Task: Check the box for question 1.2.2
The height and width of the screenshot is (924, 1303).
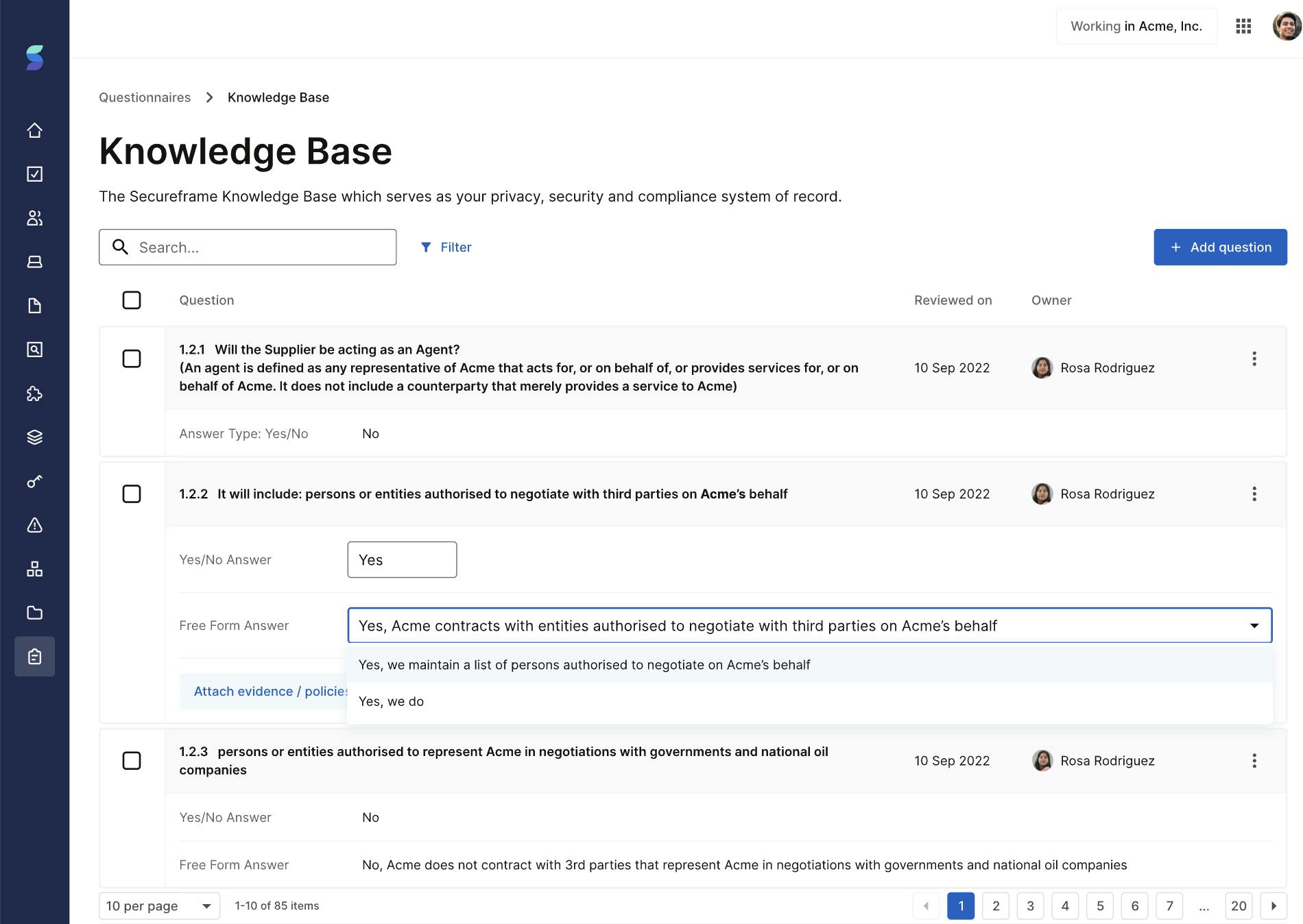Action: 132,494
